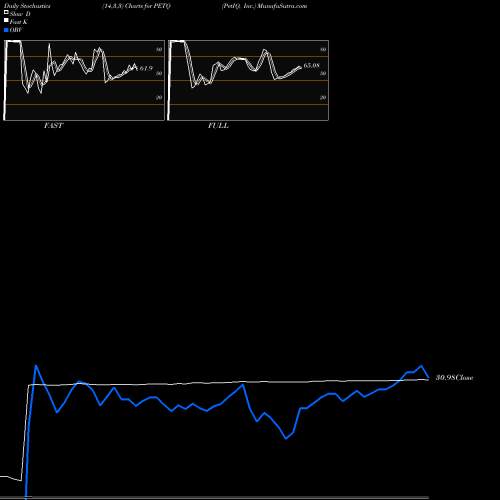Click the Fast K legend swatch
This screenshot has height=500, width=500.
[6, 21]
